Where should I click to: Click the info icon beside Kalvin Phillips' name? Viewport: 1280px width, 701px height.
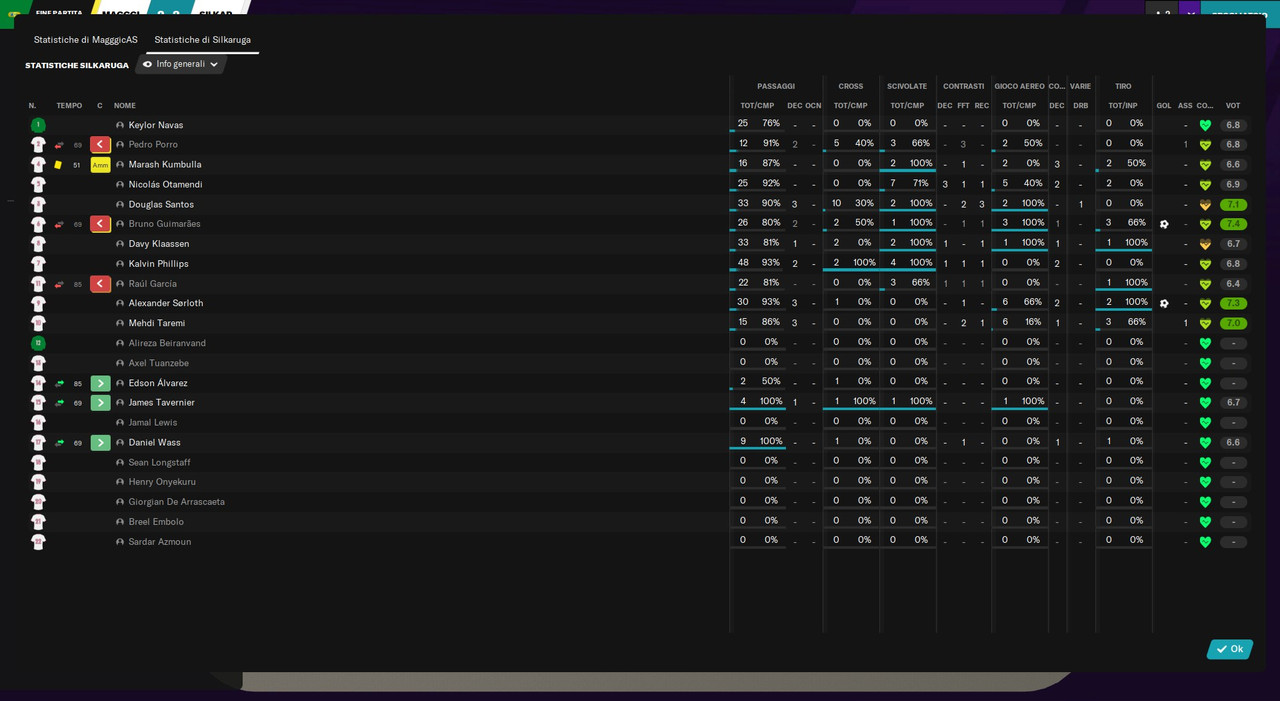click(x=120, y=264)
